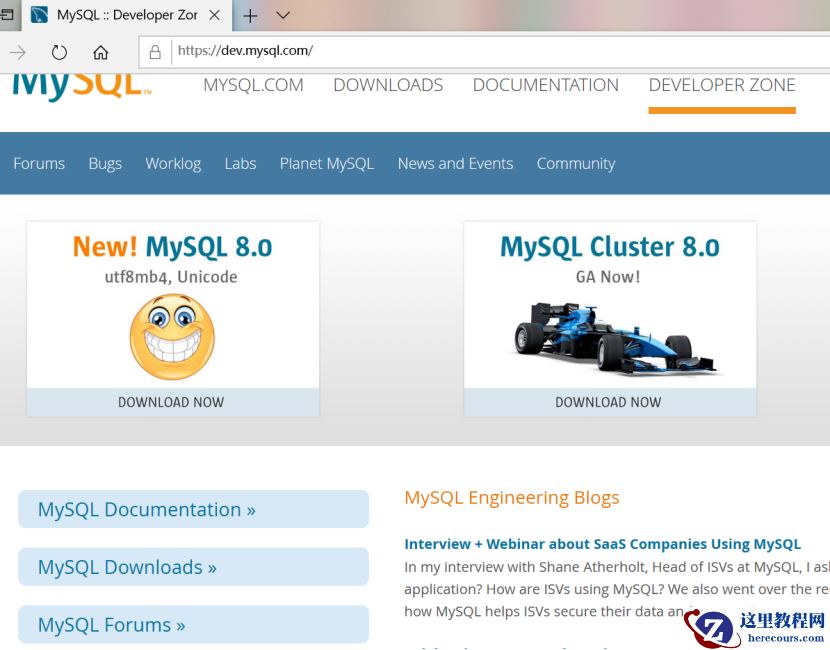Refresh the page using the reload icon

[x=59, y=52]
